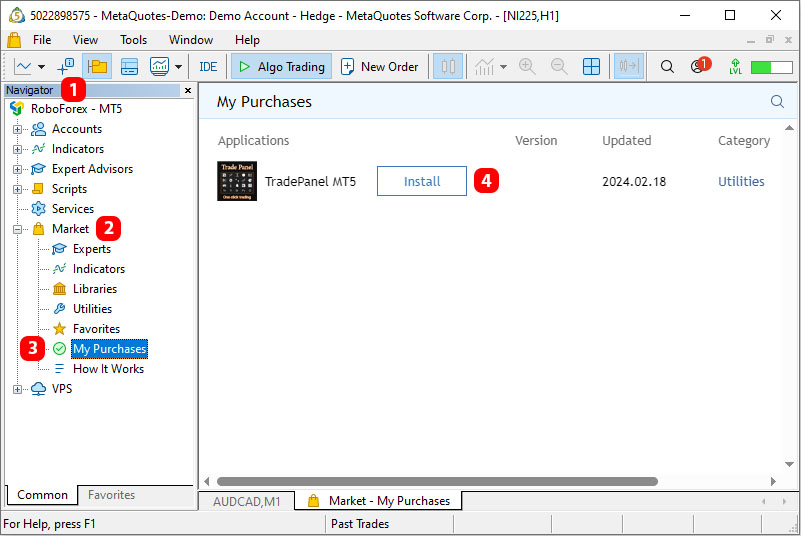
Task: Open the File menu
Action: pos(42,40)
